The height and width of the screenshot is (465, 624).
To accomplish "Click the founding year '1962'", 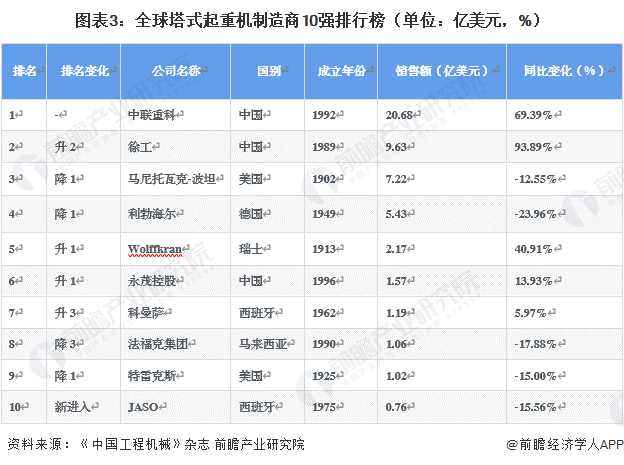I will coord(324,313).
